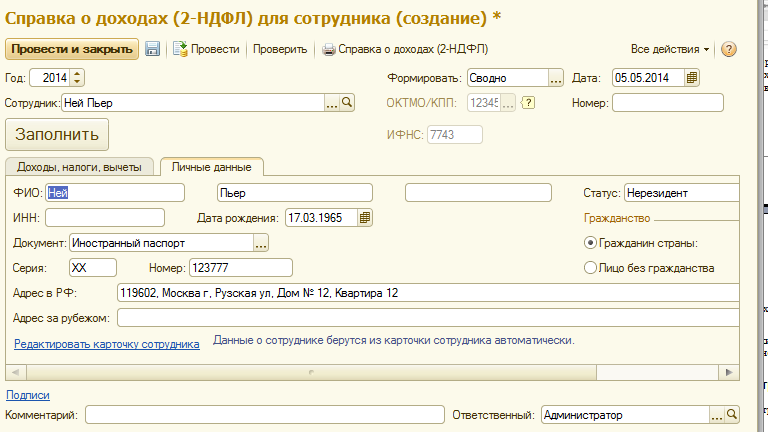The height and width of the screenshot is (432, 768).
Task: Click Редактировать карточку сотрудника link
Action: tap(107, 343)
